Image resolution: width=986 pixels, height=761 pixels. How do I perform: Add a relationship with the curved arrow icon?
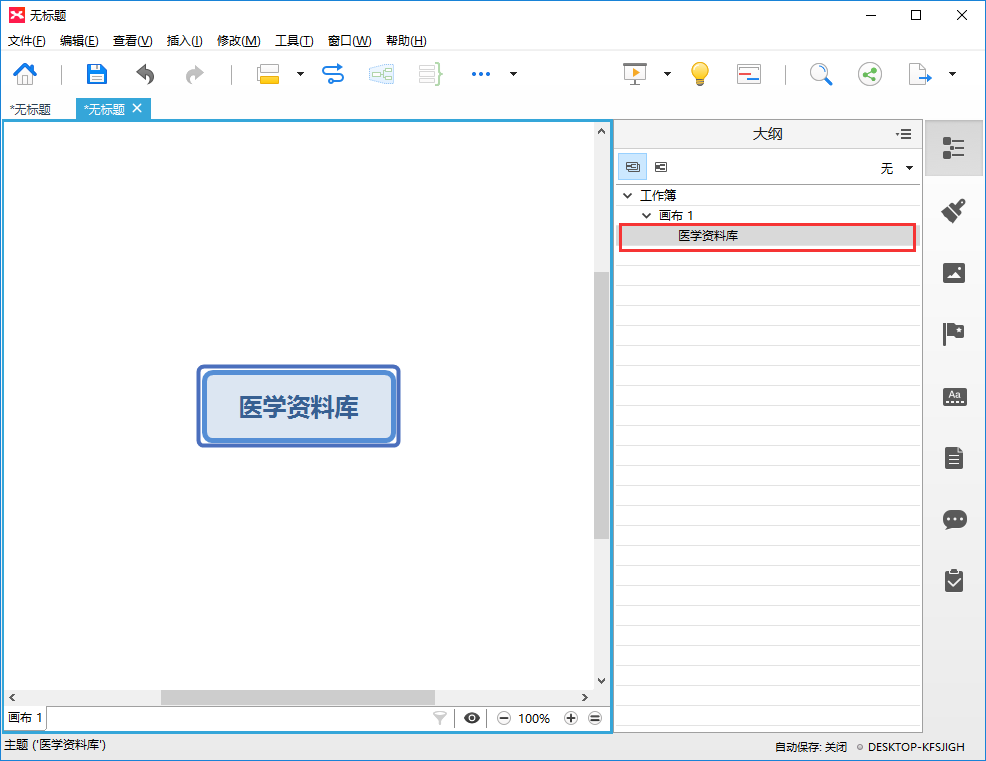(333, 74)
